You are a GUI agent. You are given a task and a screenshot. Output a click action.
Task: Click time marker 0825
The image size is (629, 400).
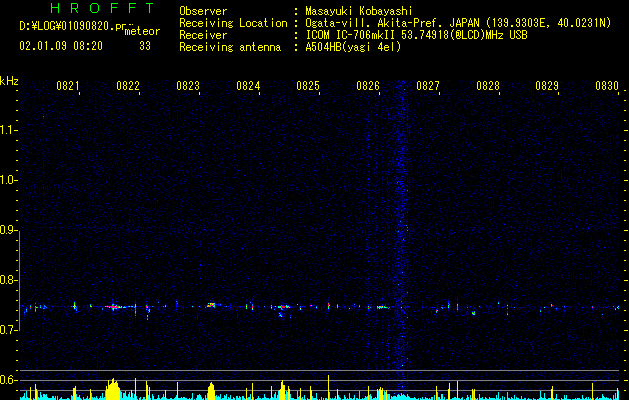pyautogui.click(x=308, y=85)
